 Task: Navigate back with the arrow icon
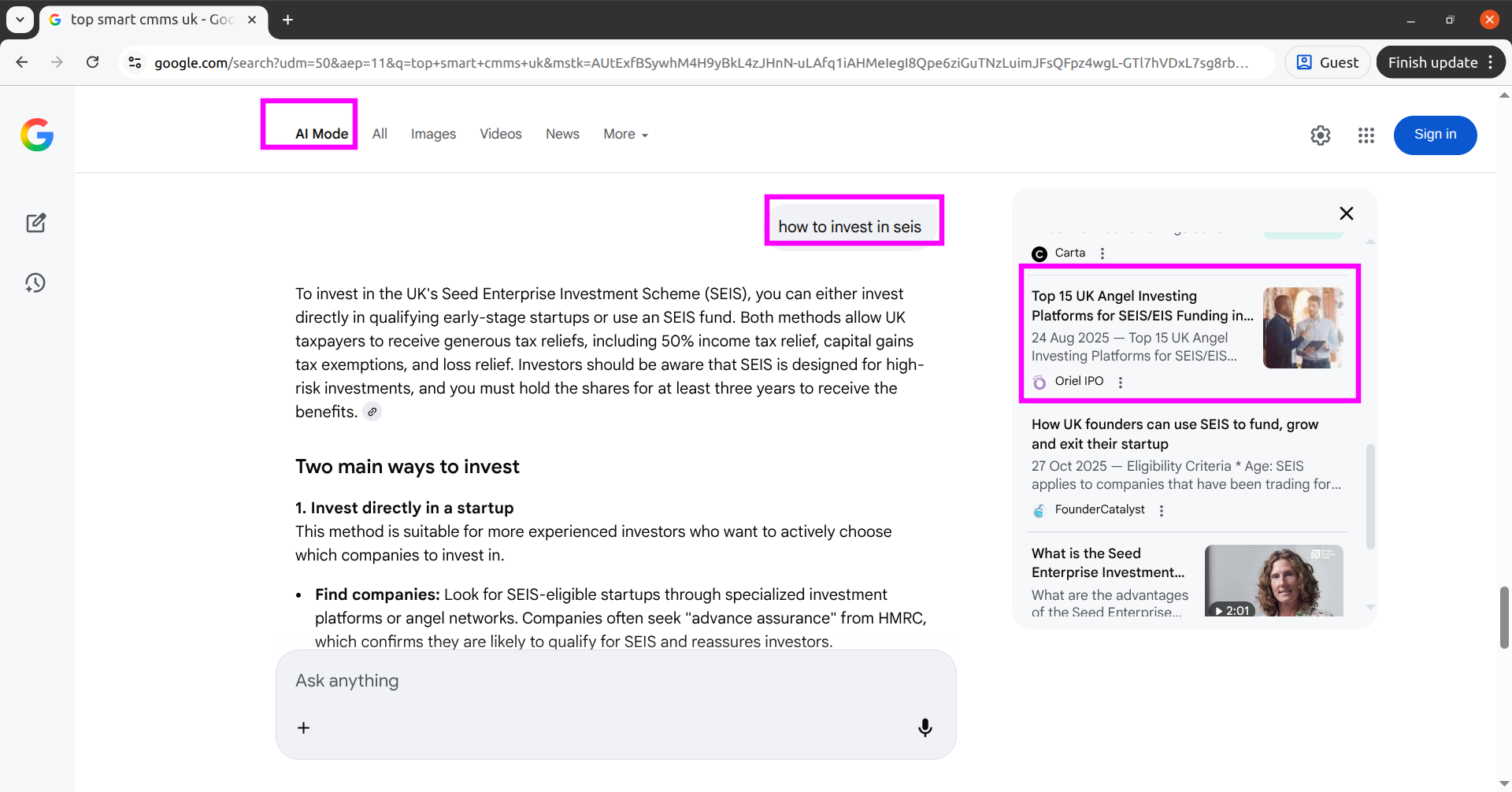22,62
